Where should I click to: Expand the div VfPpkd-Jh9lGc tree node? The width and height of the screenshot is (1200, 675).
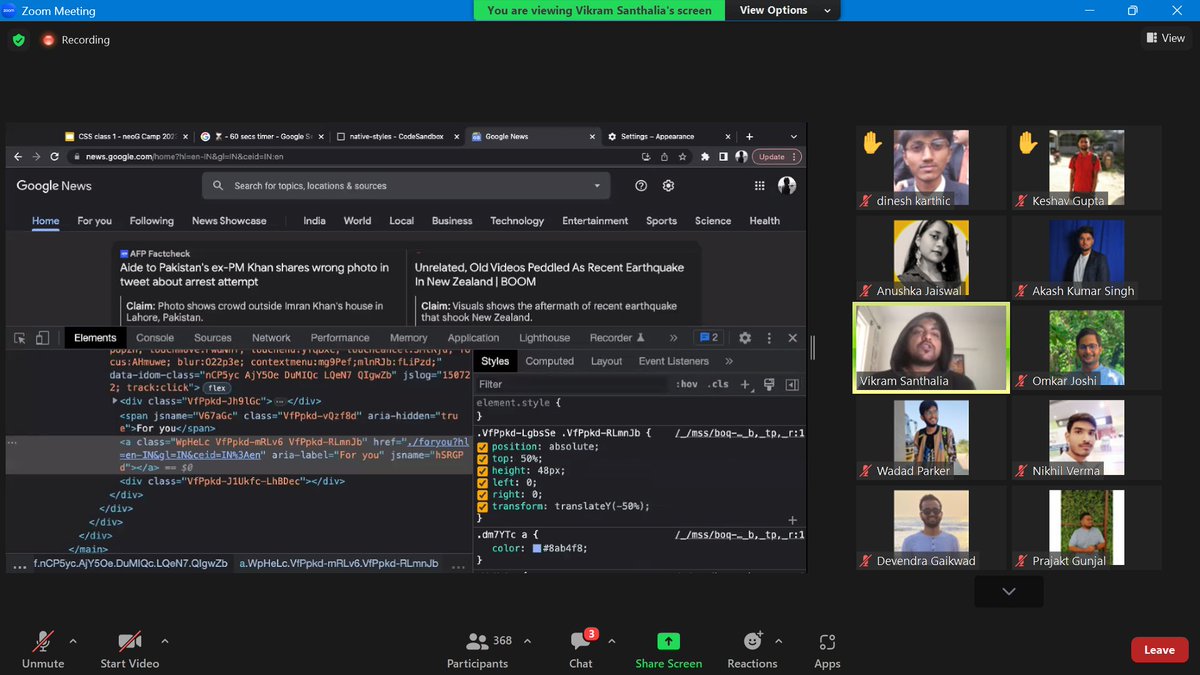pyautogui.click(x=114, y=400)
